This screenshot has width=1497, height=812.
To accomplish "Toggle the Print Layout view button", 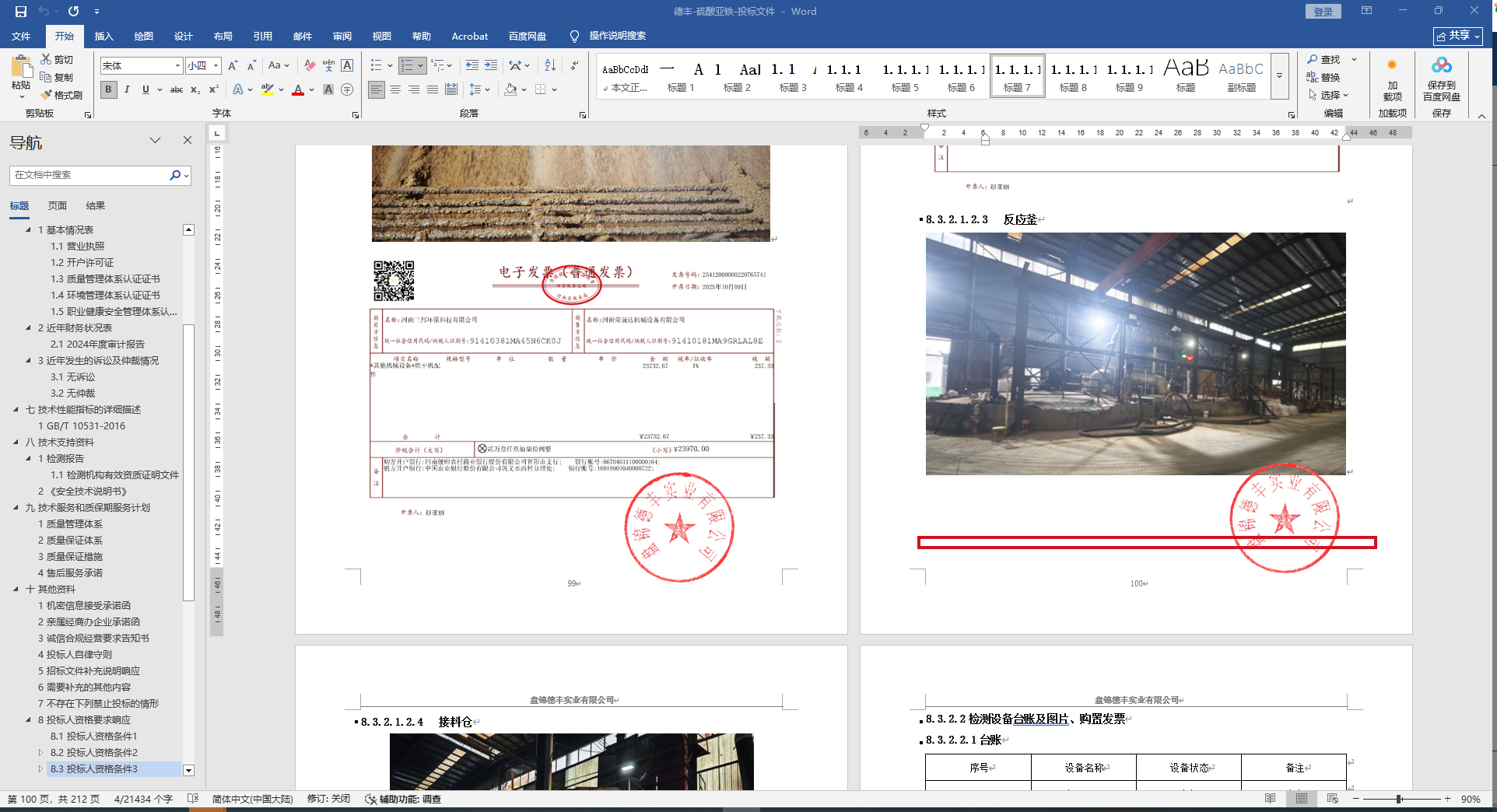I will pyautogui.click(x=1302, y=799).
